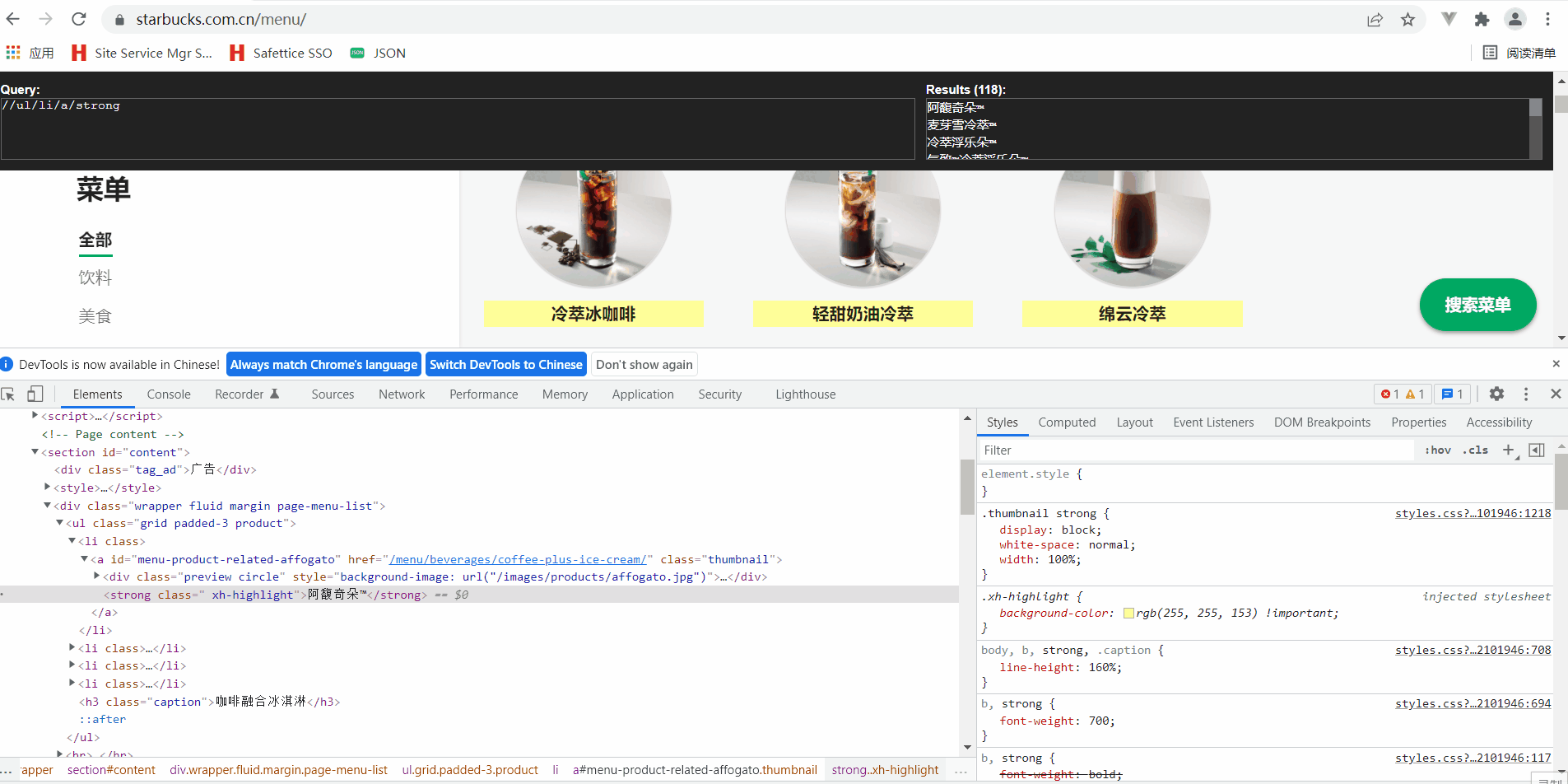Open the yellow background-color swatch
Image resolution: width=1568 pixels, height=784 pixels.
1128,613
